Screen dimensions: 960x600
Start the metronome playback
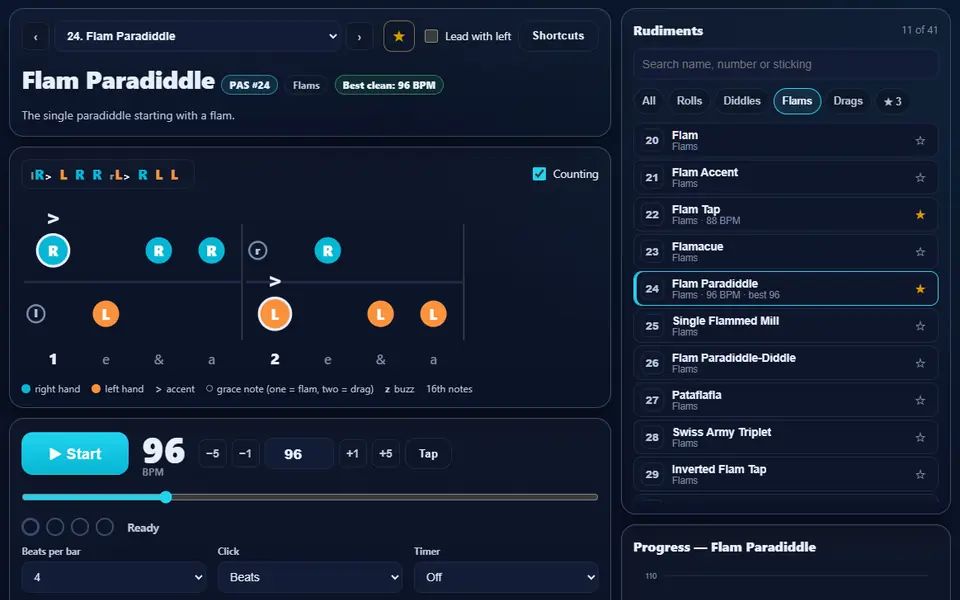click(75, 454)
